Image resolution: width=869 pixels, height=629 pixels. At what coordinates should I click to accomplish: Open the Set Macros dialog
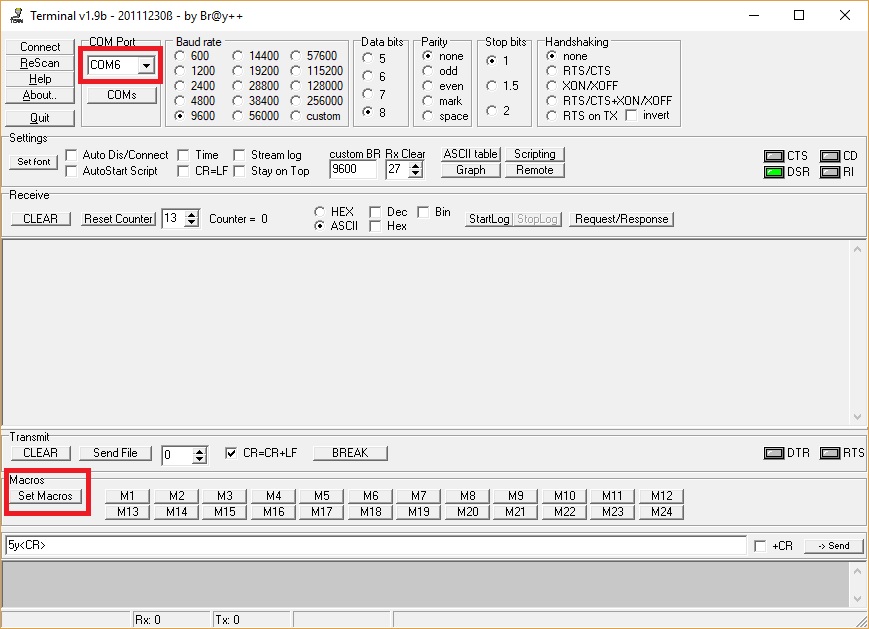pos(46,496)
